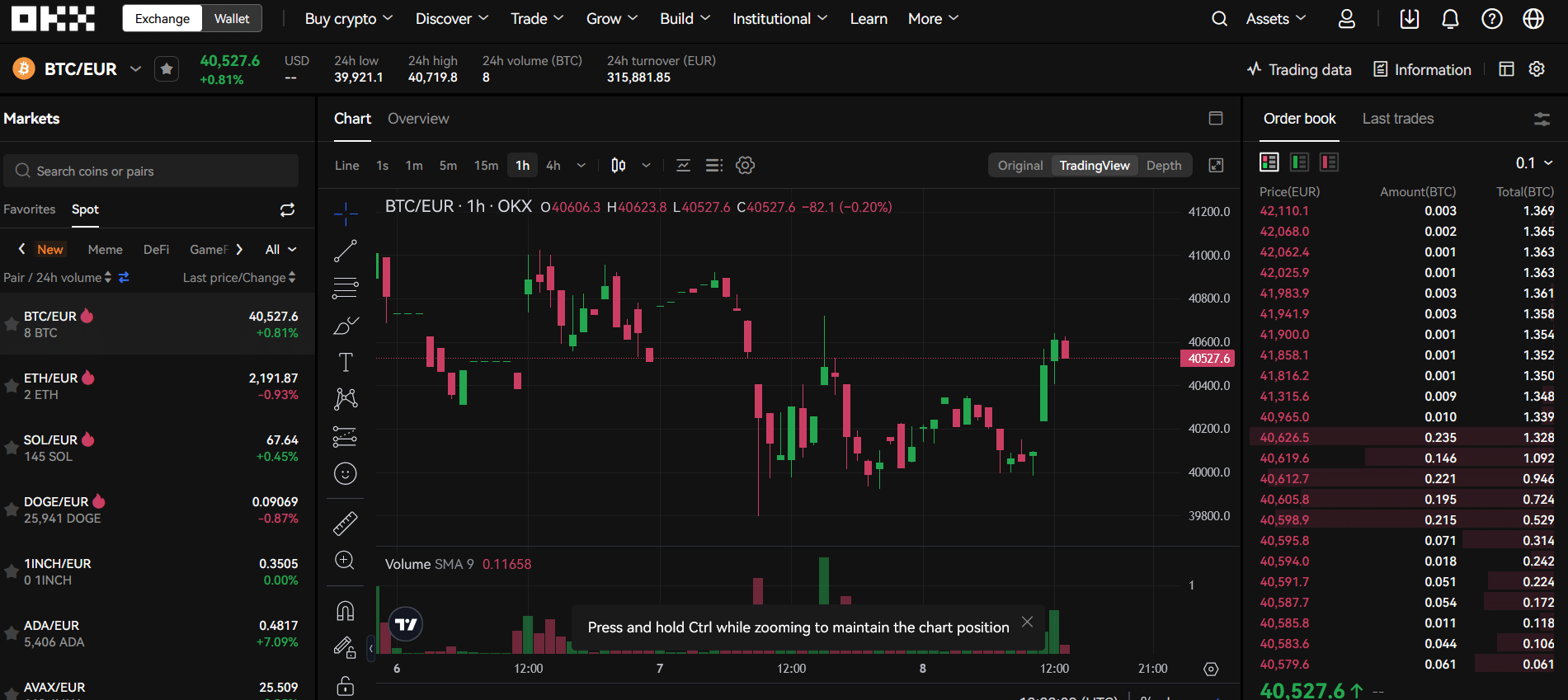Image resolution: width=1568 pixels, height=700 pixels.
Task: Switch order book to both sides view
Action: point(1269,162)
